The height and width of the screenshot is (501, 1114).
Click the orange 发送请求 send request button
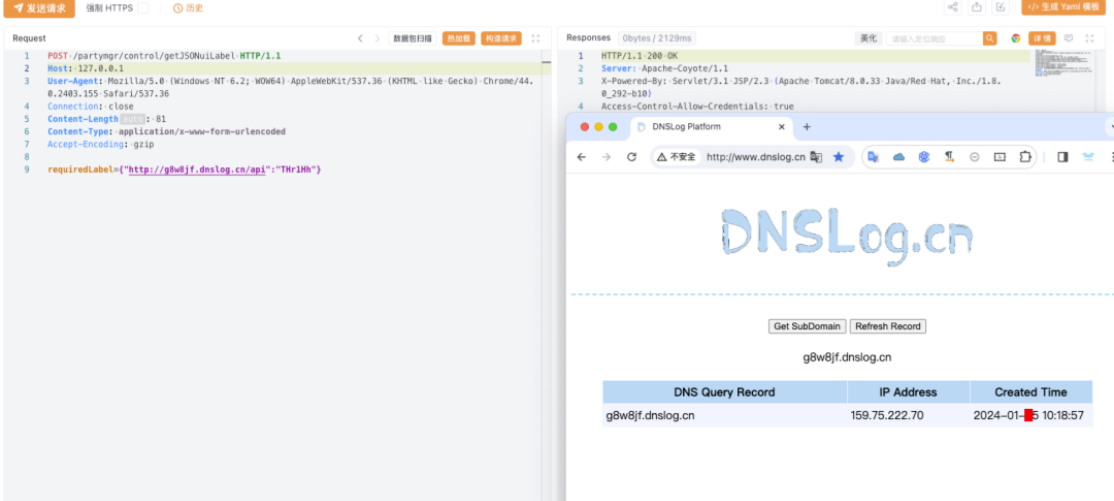(x=39, y=9)
